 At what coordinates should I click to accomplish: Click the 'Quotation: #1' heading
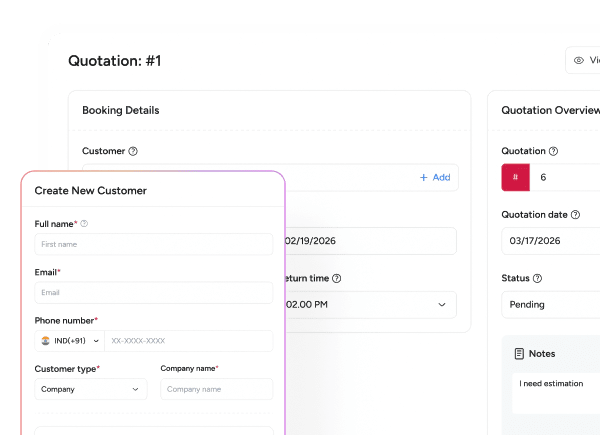tap(114, 61)
